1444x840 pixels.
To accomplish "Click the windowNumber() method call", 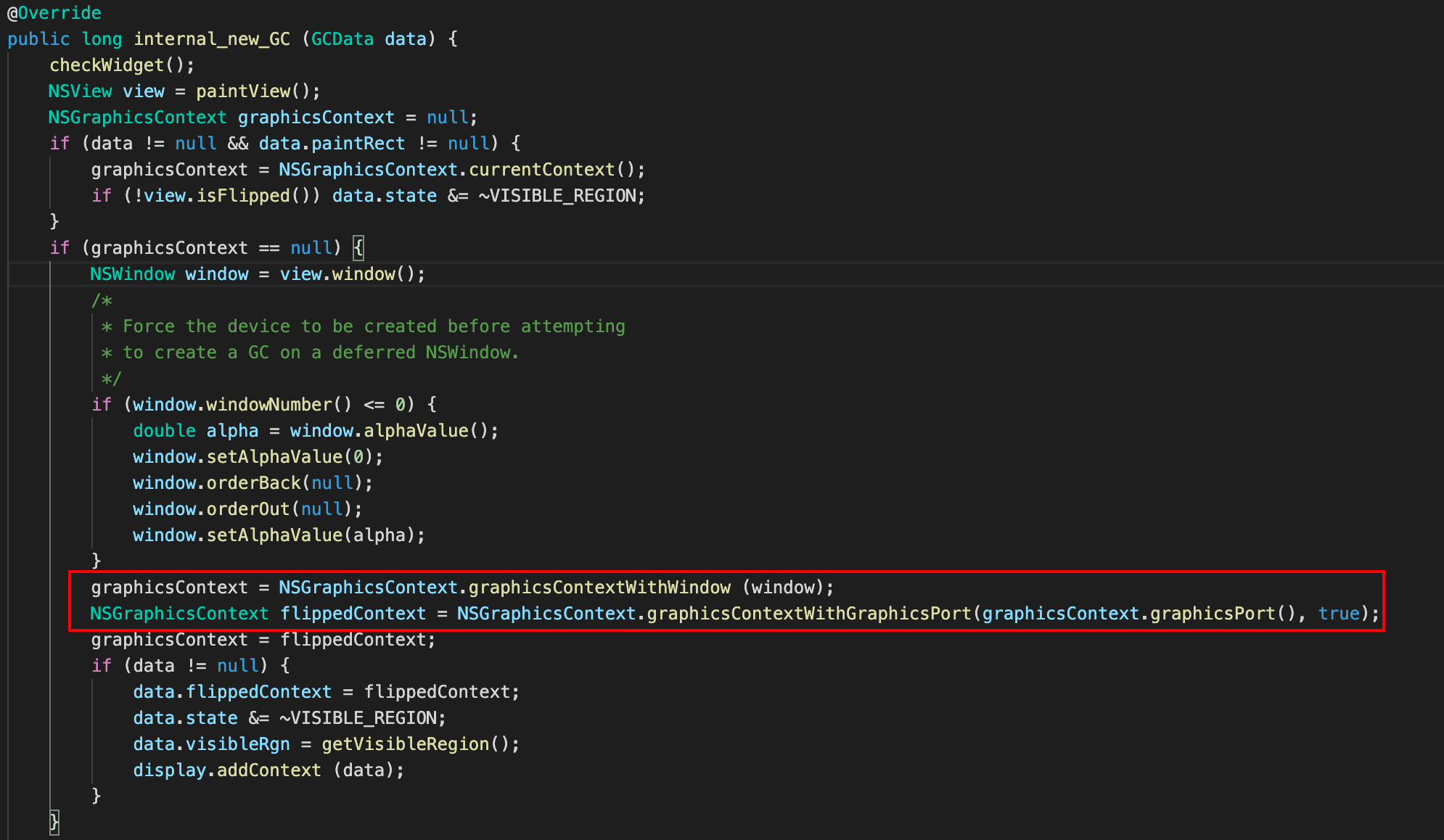I will pyautogui.click(x=277, y=405).
